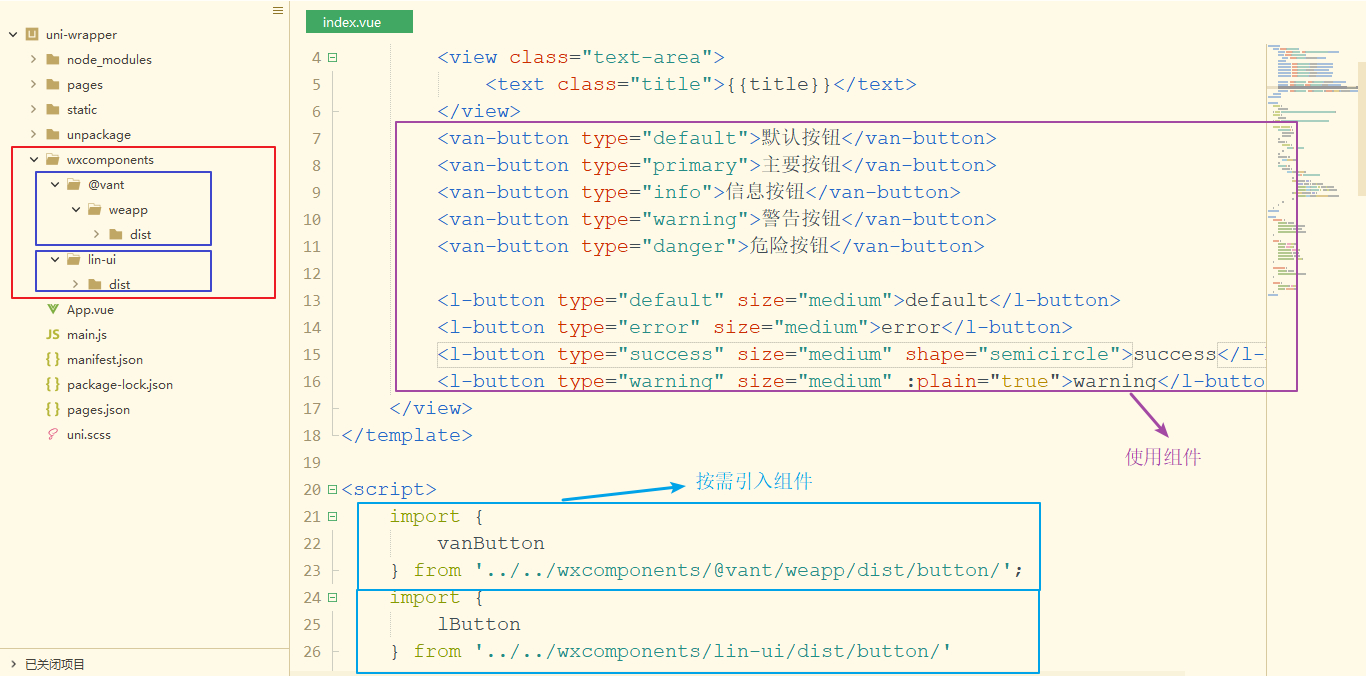Click the wxcomponents open-folder icon

pos(53,159)
